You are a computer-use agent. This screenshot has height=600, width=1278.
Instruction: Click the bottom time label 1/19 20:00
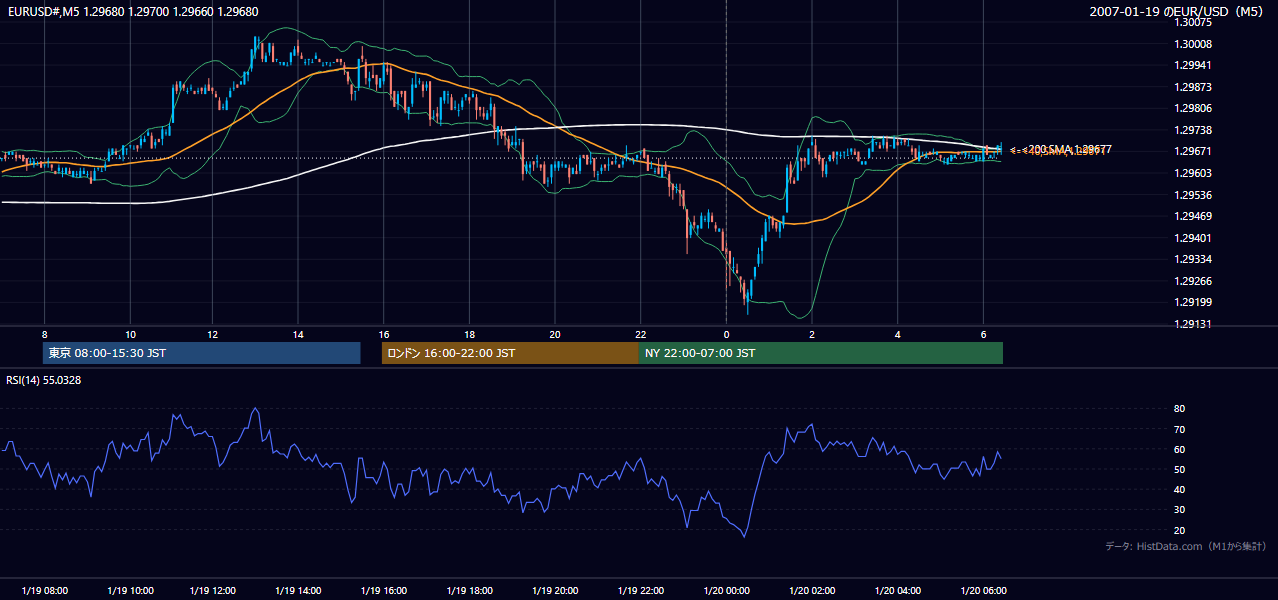point(555,591)
